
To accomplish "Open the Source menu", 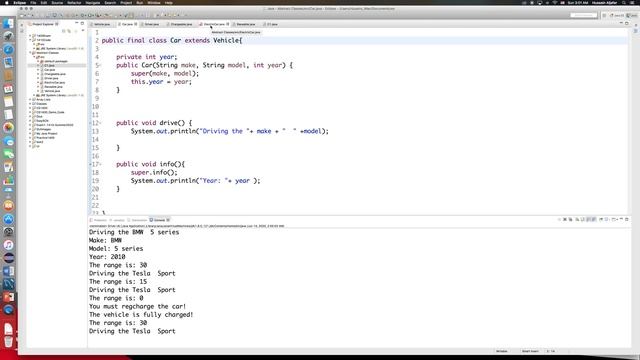I will click(x=57, y=2).
